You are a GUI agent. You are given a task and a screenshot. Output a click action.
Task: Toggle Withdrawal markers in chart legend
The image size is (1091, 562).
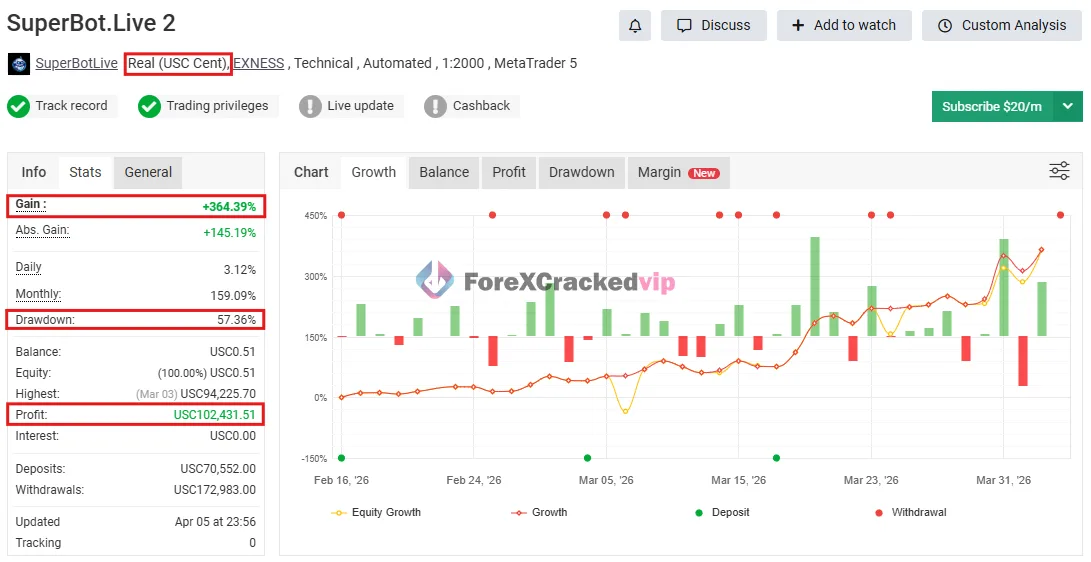(910, 512)
